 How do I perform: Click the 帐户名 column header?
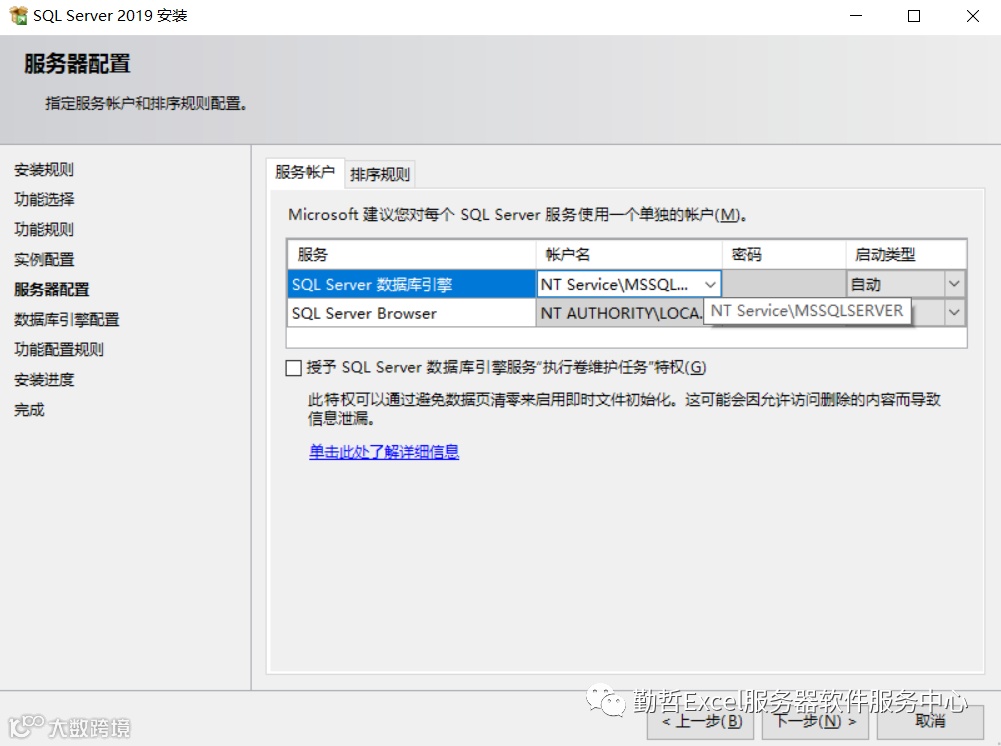[629, 255]
